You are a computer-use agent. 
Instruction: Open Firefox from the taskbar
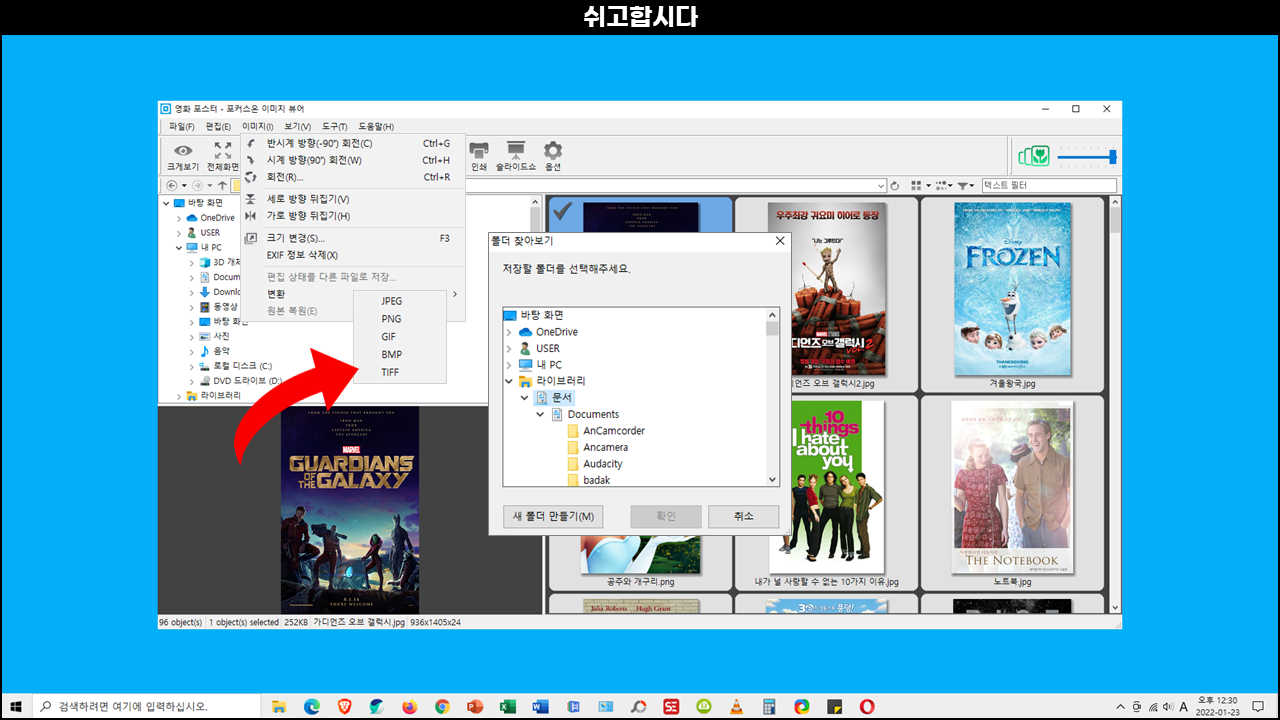[409, 706]
